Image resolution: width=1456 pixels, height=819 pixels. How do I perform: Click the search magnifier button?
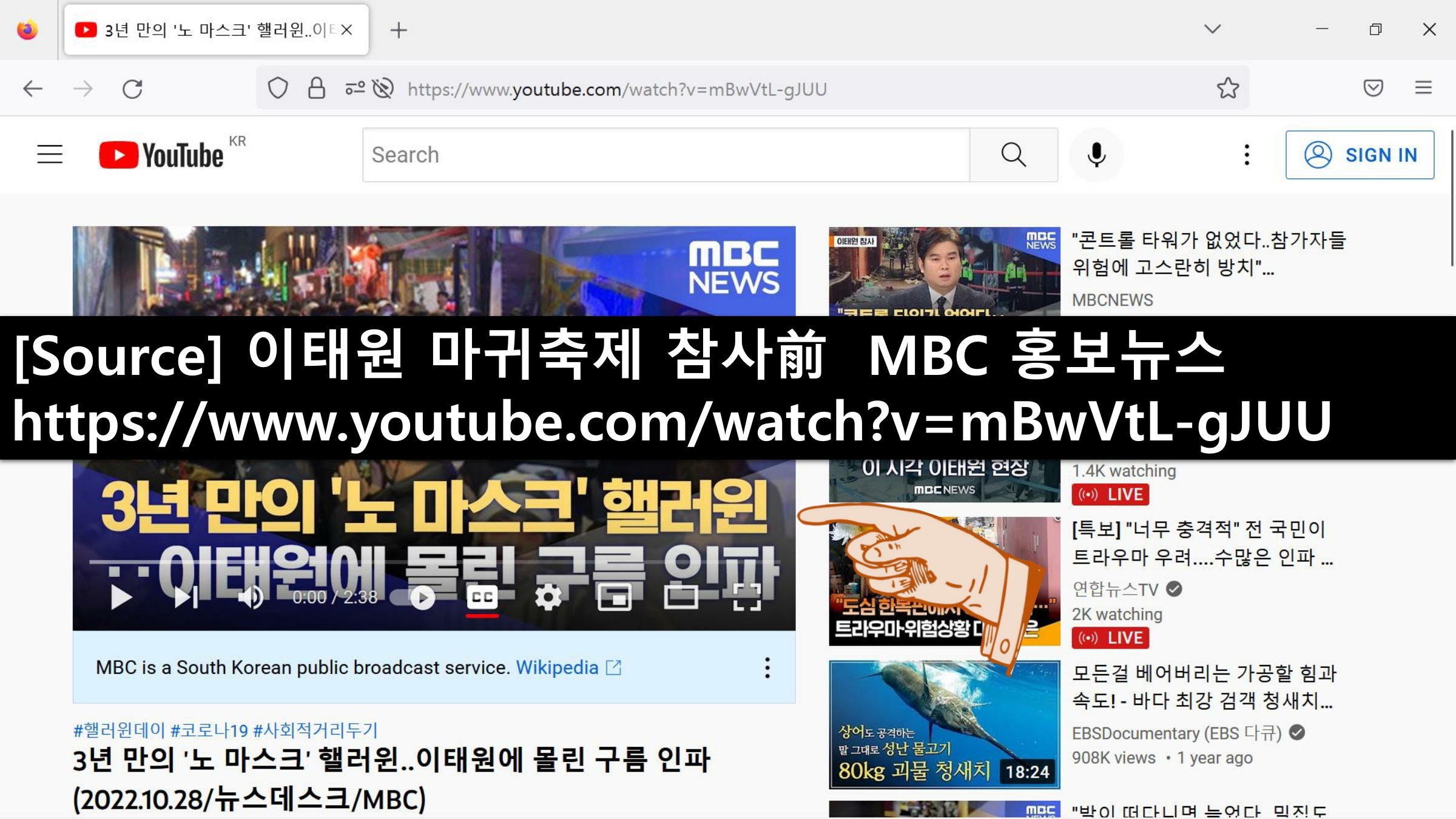click(x=1013, y=155)
